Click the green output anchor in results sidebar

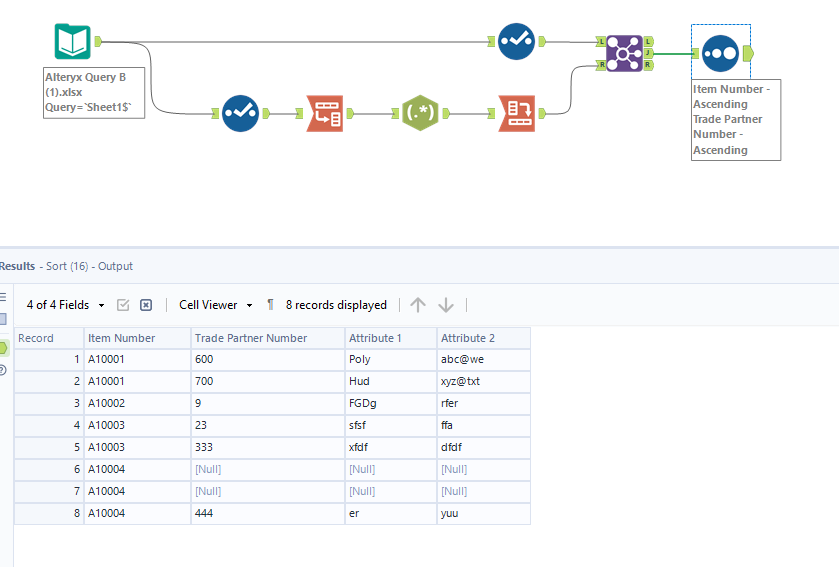tap(3, 347)
